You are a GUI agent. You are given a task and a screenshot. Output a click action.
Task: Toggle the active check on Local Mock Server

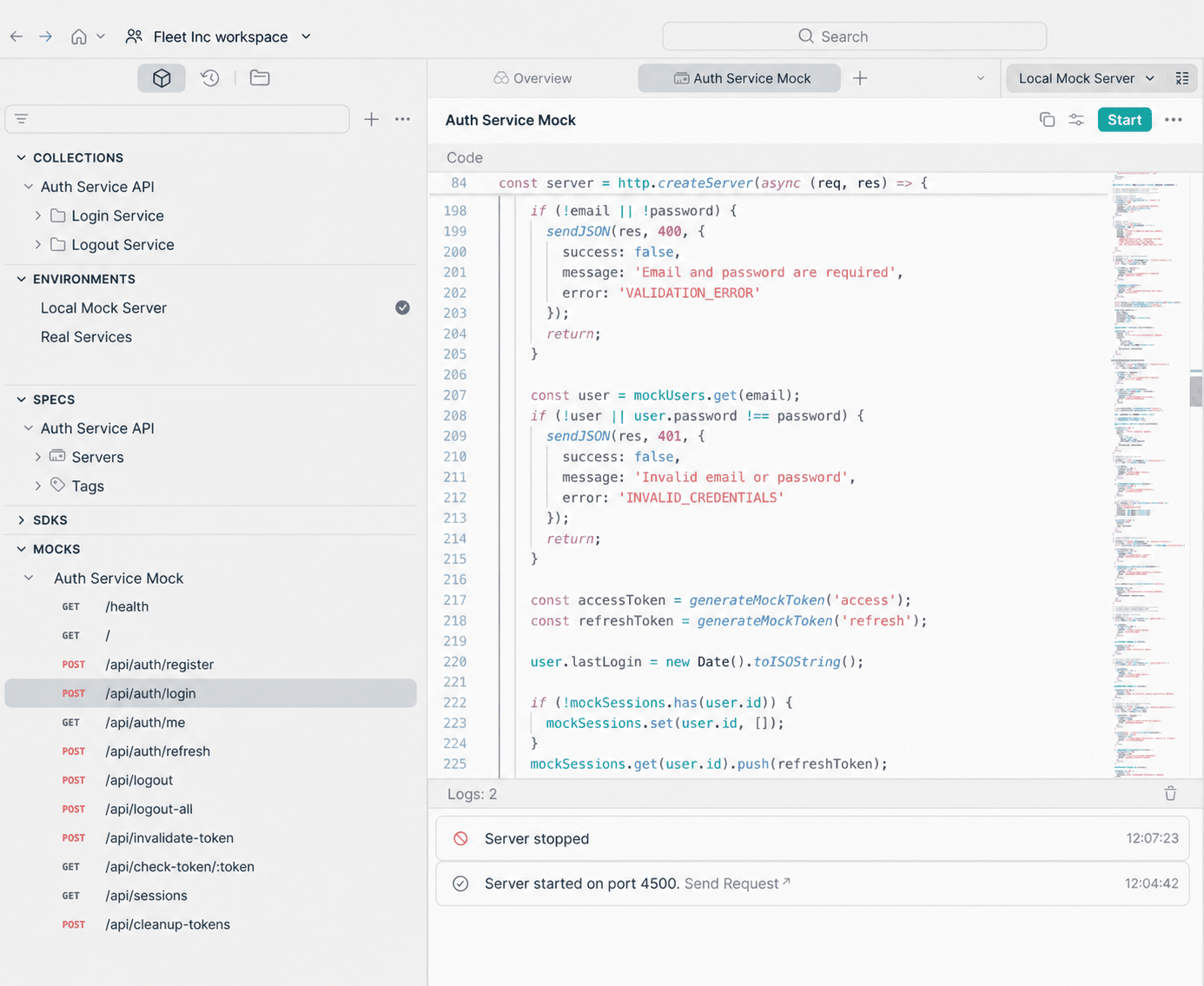point(402,308)
